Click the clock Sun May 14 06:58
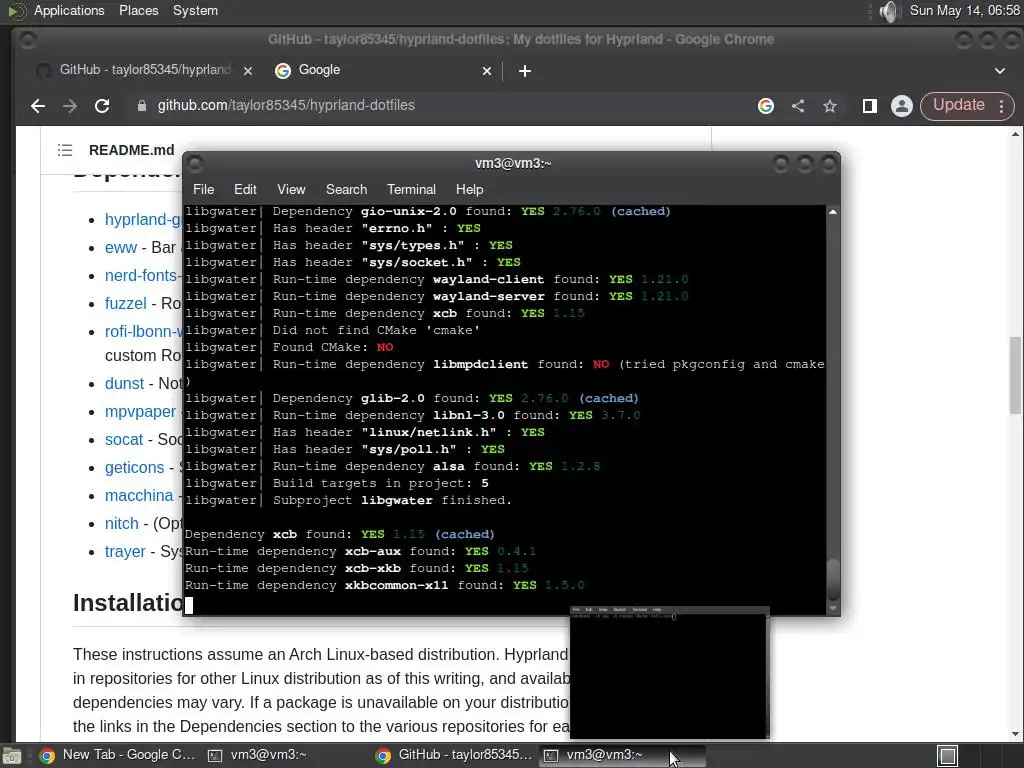 click(965, 10)
